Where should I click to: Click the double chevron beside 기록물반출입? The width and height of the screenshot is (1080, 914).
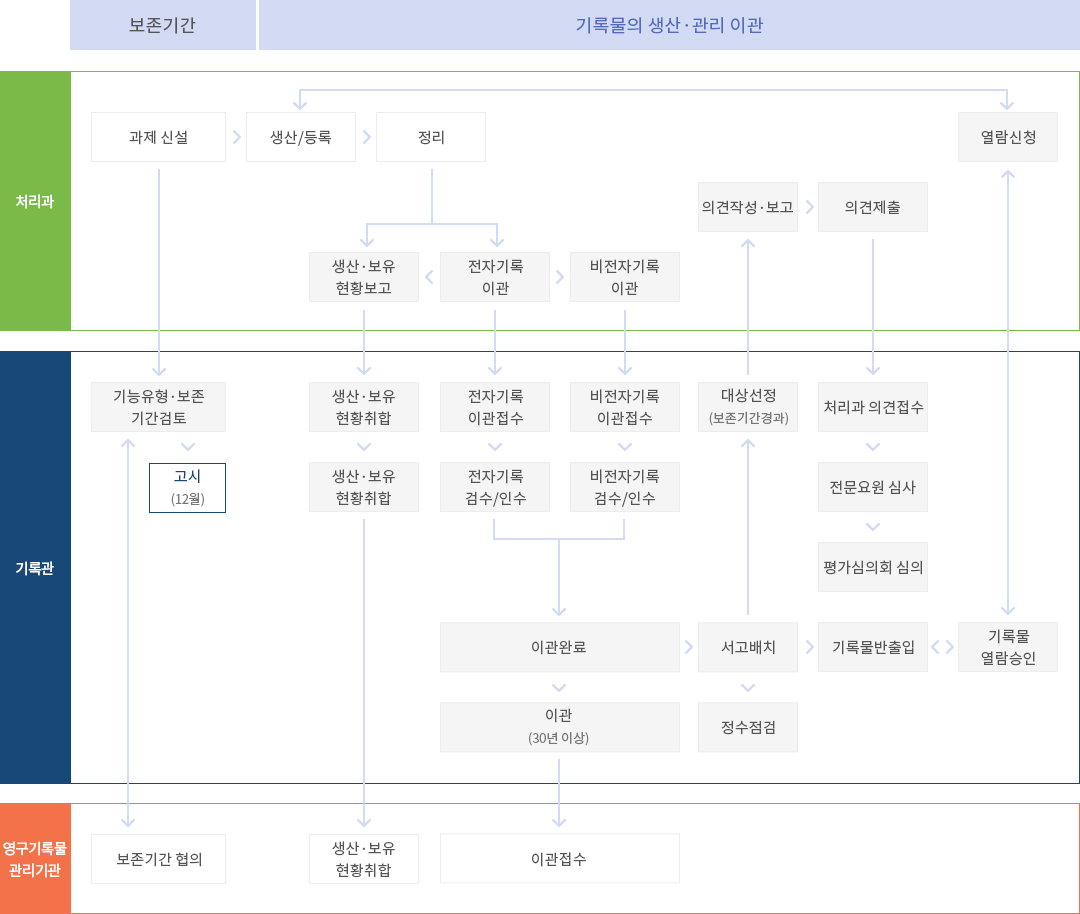tap(943, 647)
